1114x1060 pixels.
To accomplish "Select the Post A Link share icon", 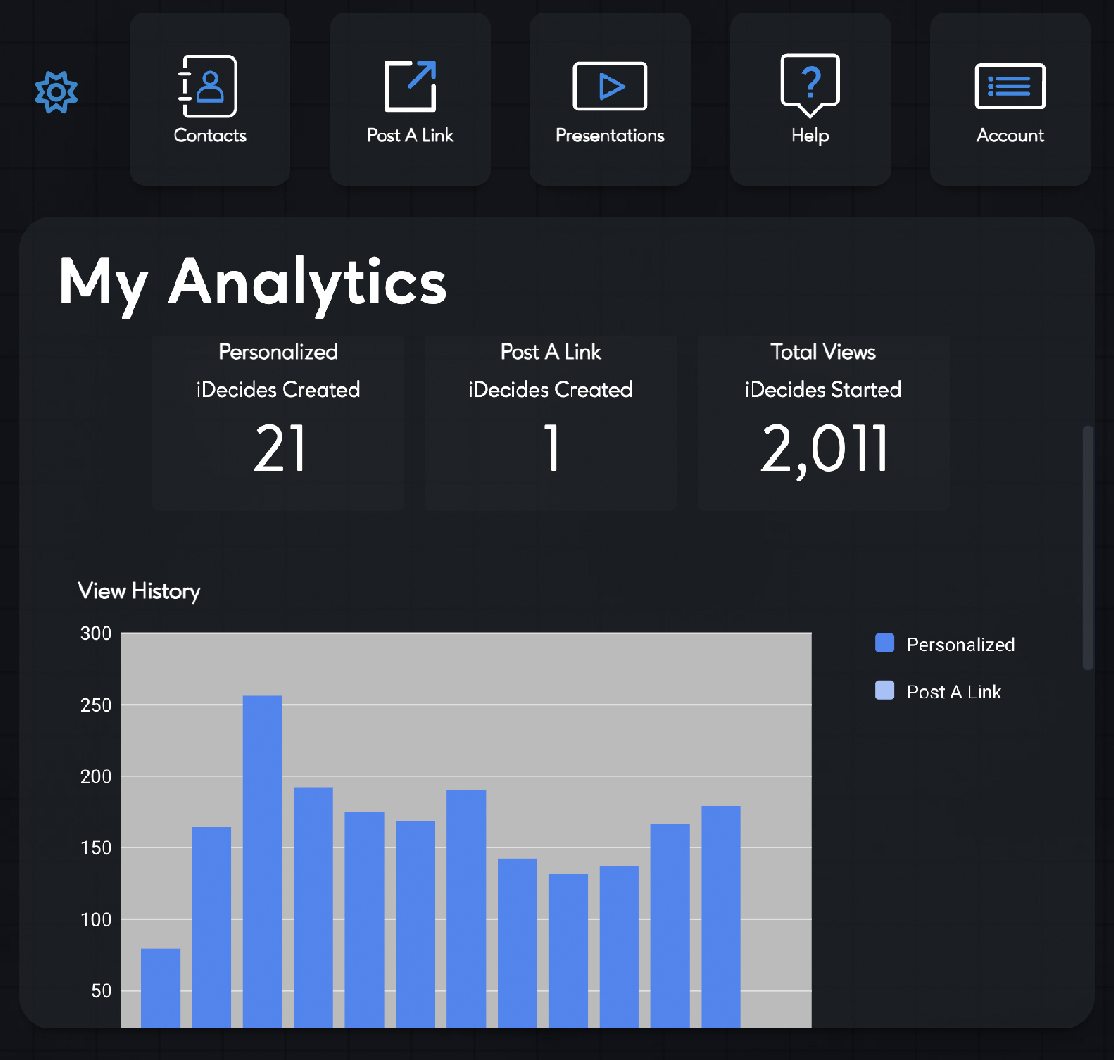I will [x=409, y=85].
